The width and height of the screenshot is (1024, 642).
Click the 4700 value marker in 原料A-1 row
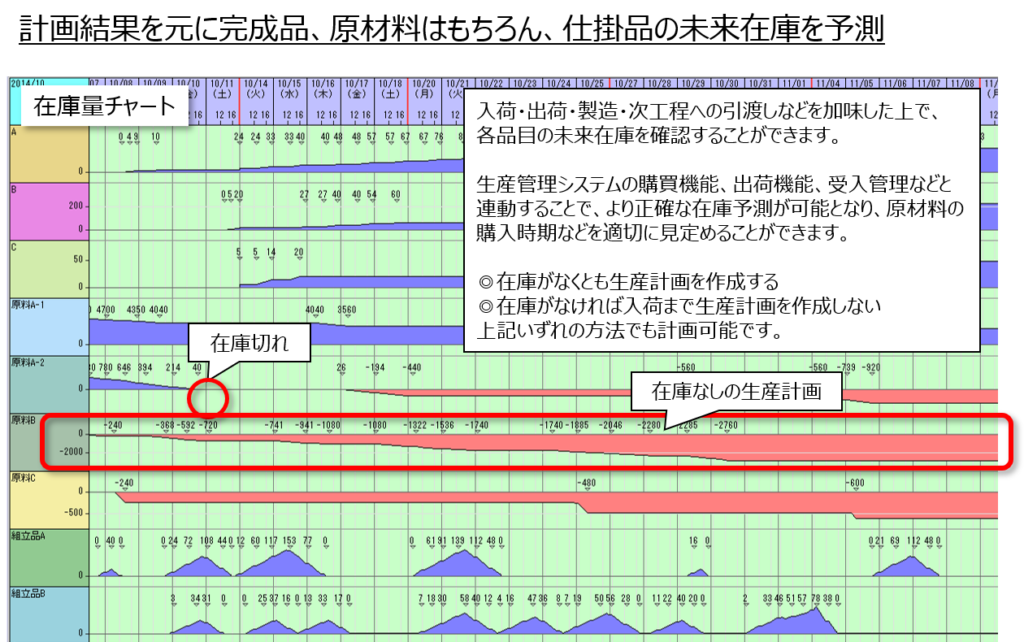point(107,310)
